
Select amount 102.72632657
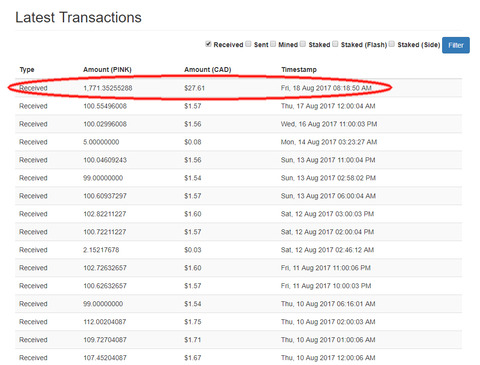click(105, 268)
